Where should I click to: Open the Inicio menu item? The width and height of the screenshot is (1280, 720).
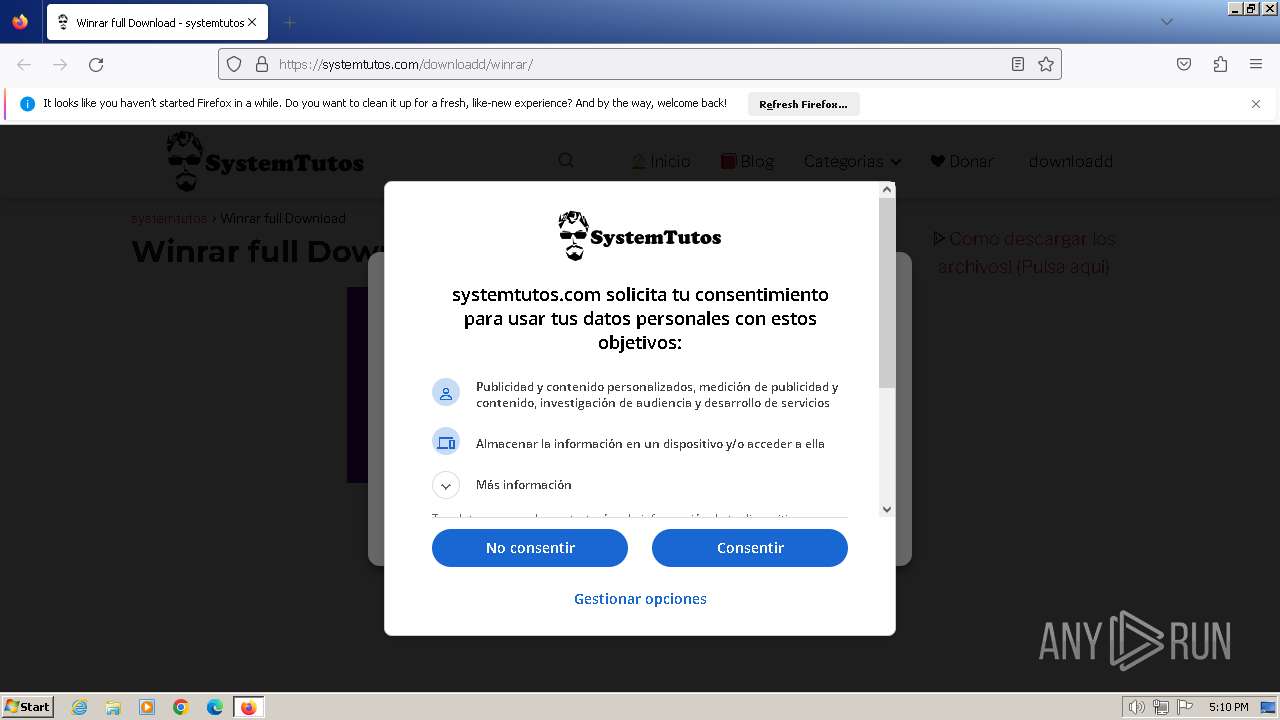[660, 161]
